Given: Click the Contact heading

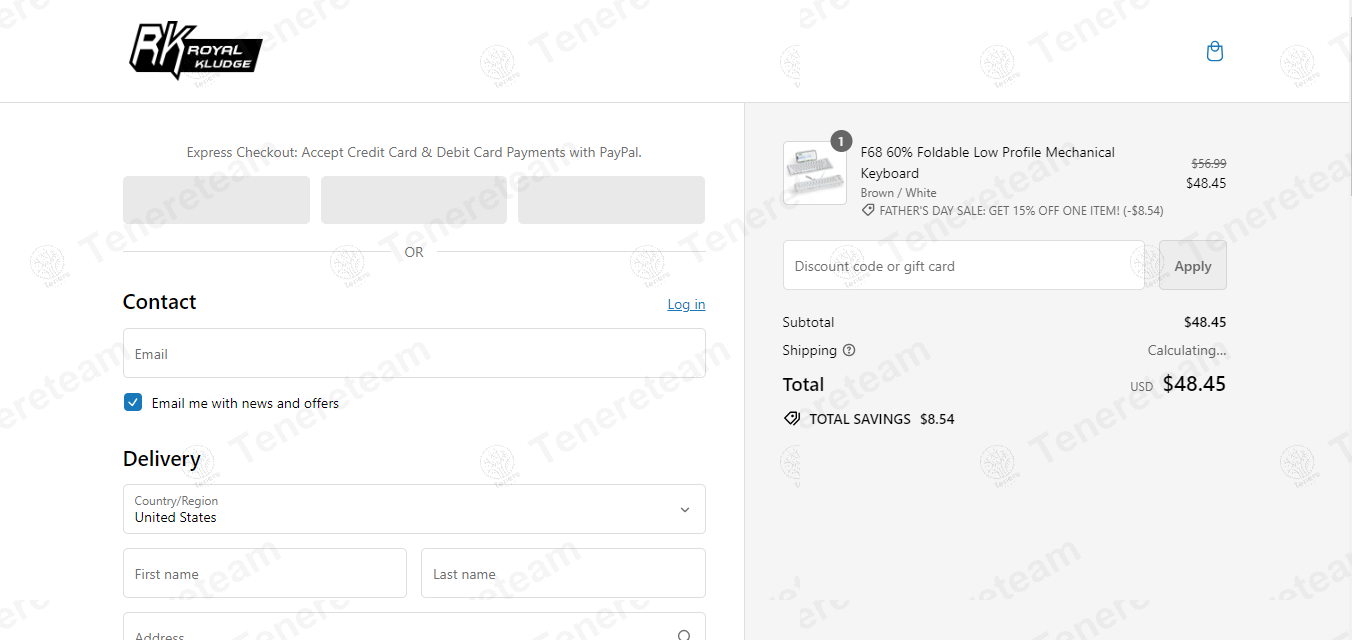Looking at the screenshot, I should 160,302.
